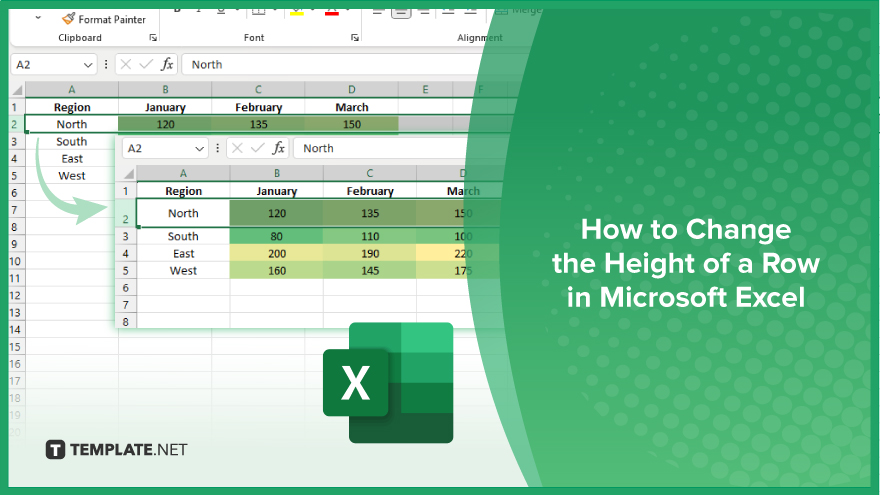Select column B header in front sheet
This screenshot has height=495, width=880.
coord(277,173)
